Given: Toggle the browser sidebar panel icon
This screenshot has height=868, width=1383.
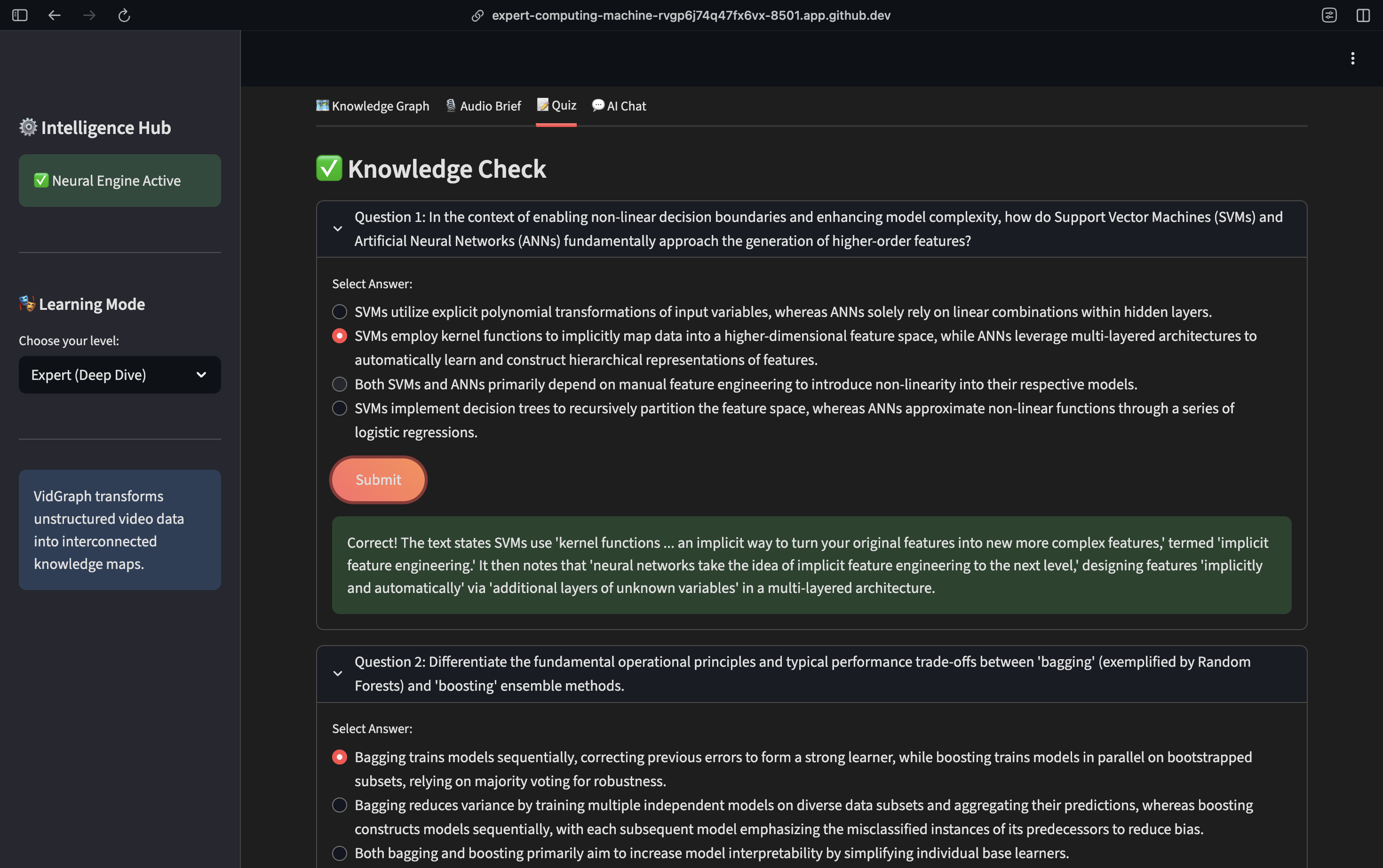Looking at the screenshot, I should tap(20, 16).
